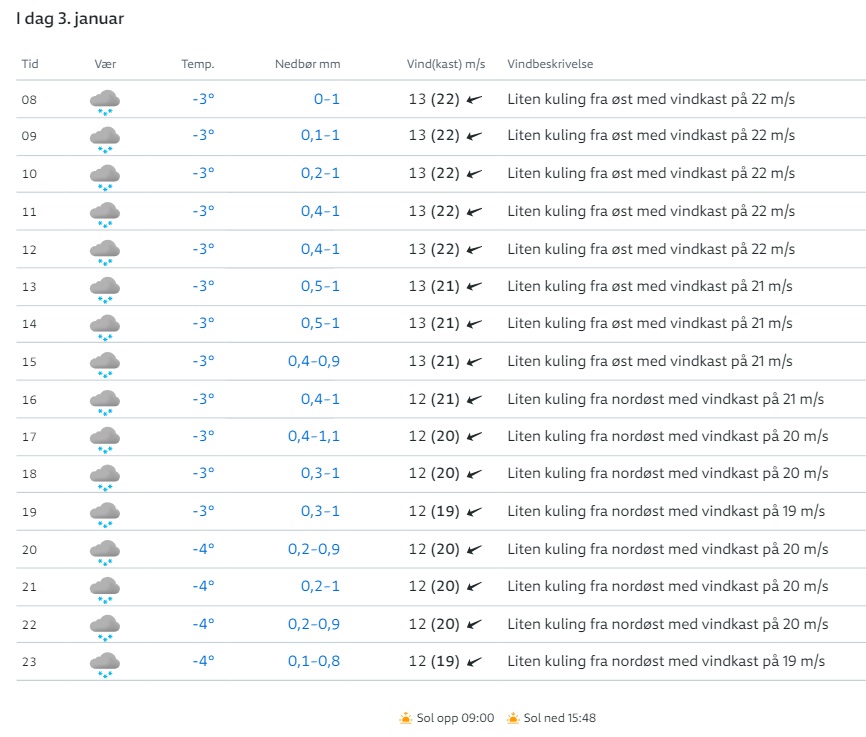
Task: Click the 'Tid' column header
Action: click(30, 65)
